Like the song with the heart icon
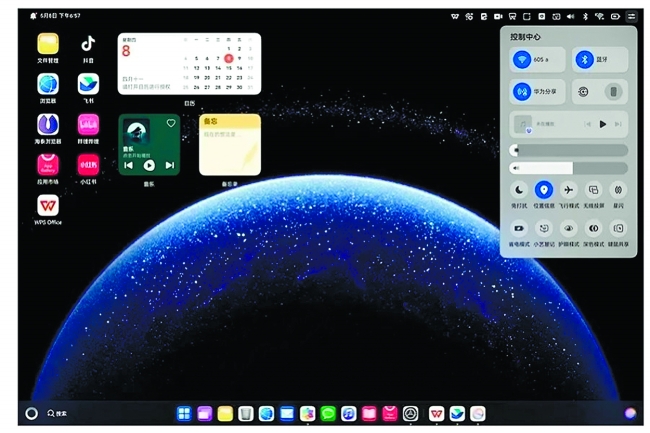650x433 pixels. 171,123
